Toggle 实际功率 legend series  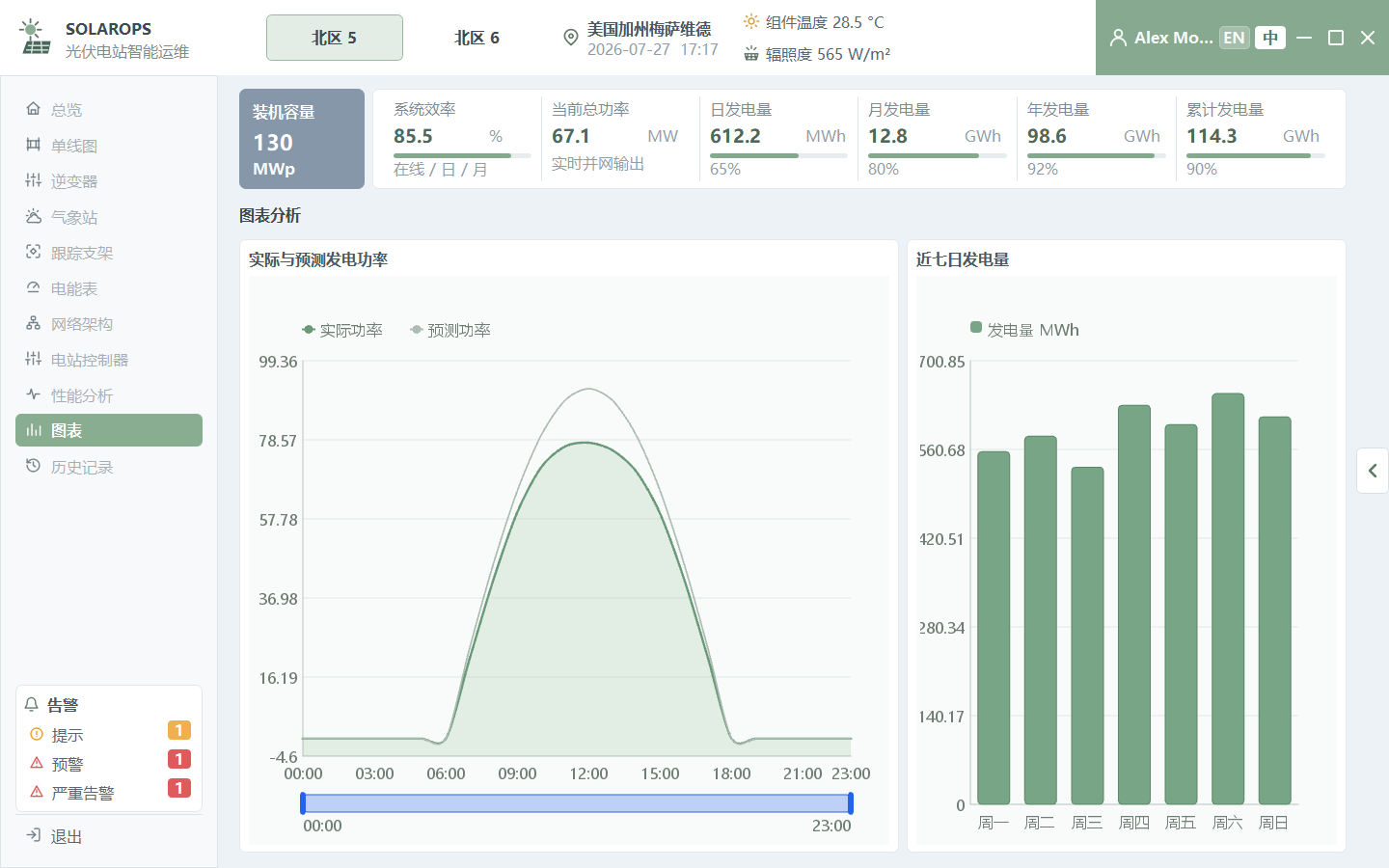point(341,330)
